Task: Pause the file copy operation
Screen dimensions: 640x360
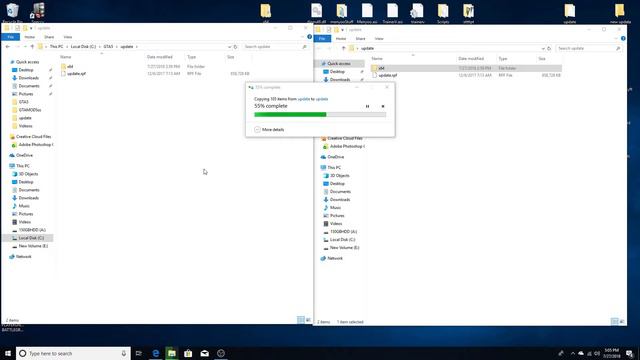Action: pyautogui.click(x=367, y=106)
